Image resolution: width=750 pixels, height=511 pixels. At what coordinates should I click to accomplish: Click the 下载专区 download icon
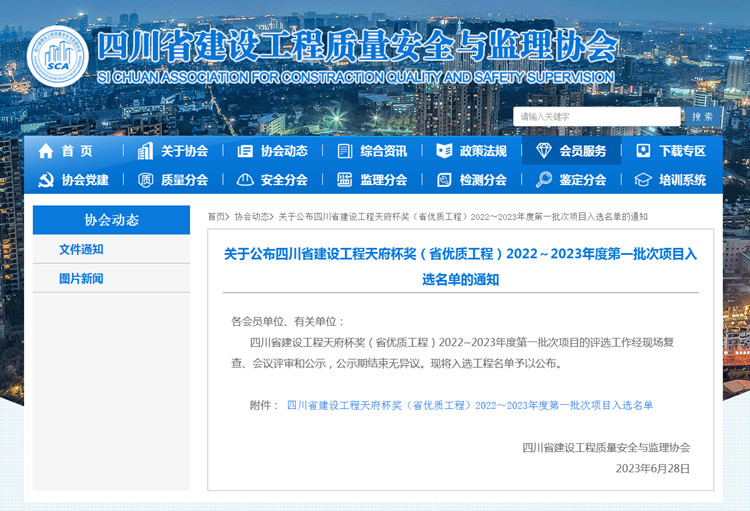[643, 151]
